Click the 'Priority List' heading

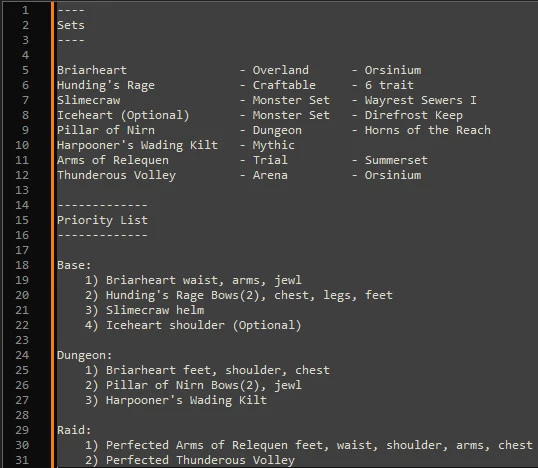[x=102, y=220]
